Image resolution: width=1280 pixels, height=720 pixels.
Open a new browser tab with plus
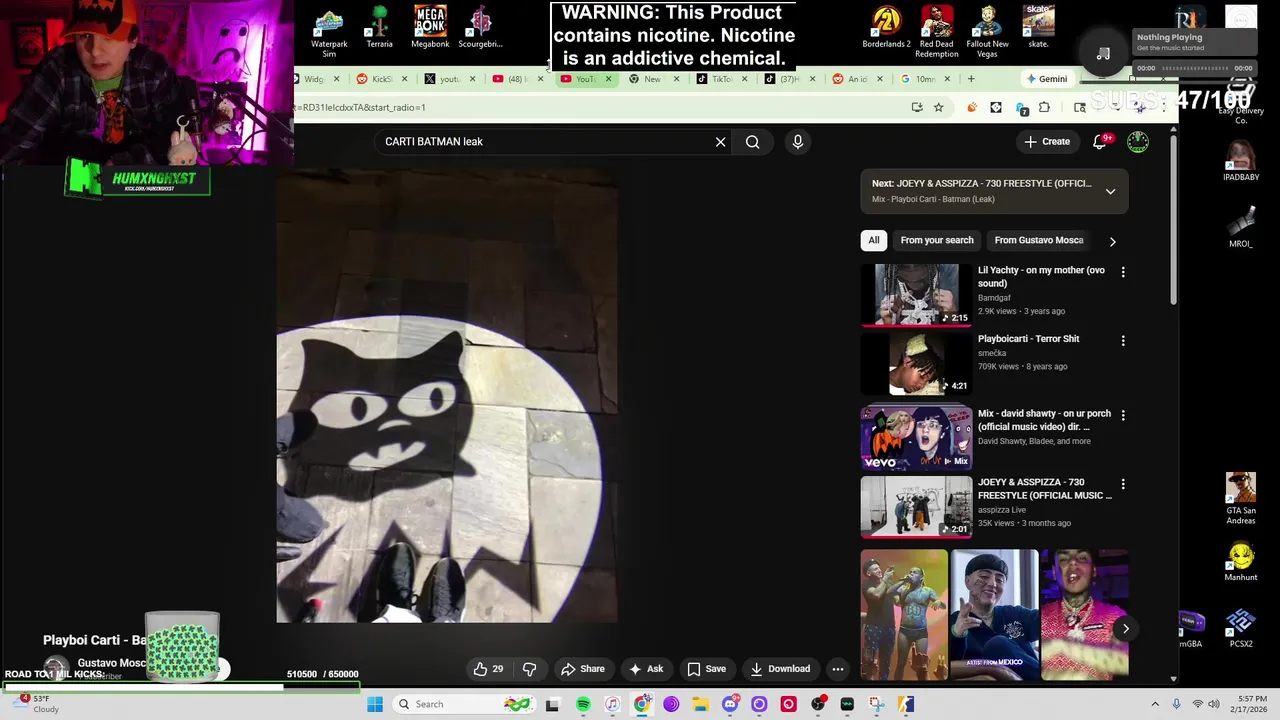(x=971, y=79)
